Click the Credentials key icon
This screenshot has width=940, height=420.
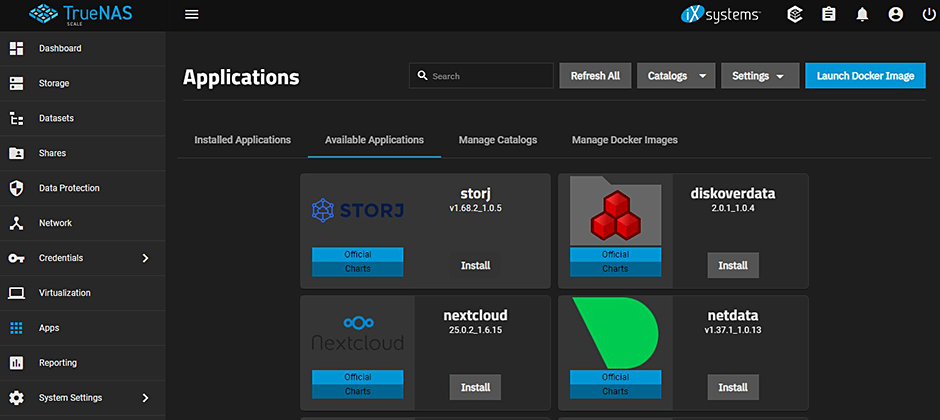pos(16,258)
